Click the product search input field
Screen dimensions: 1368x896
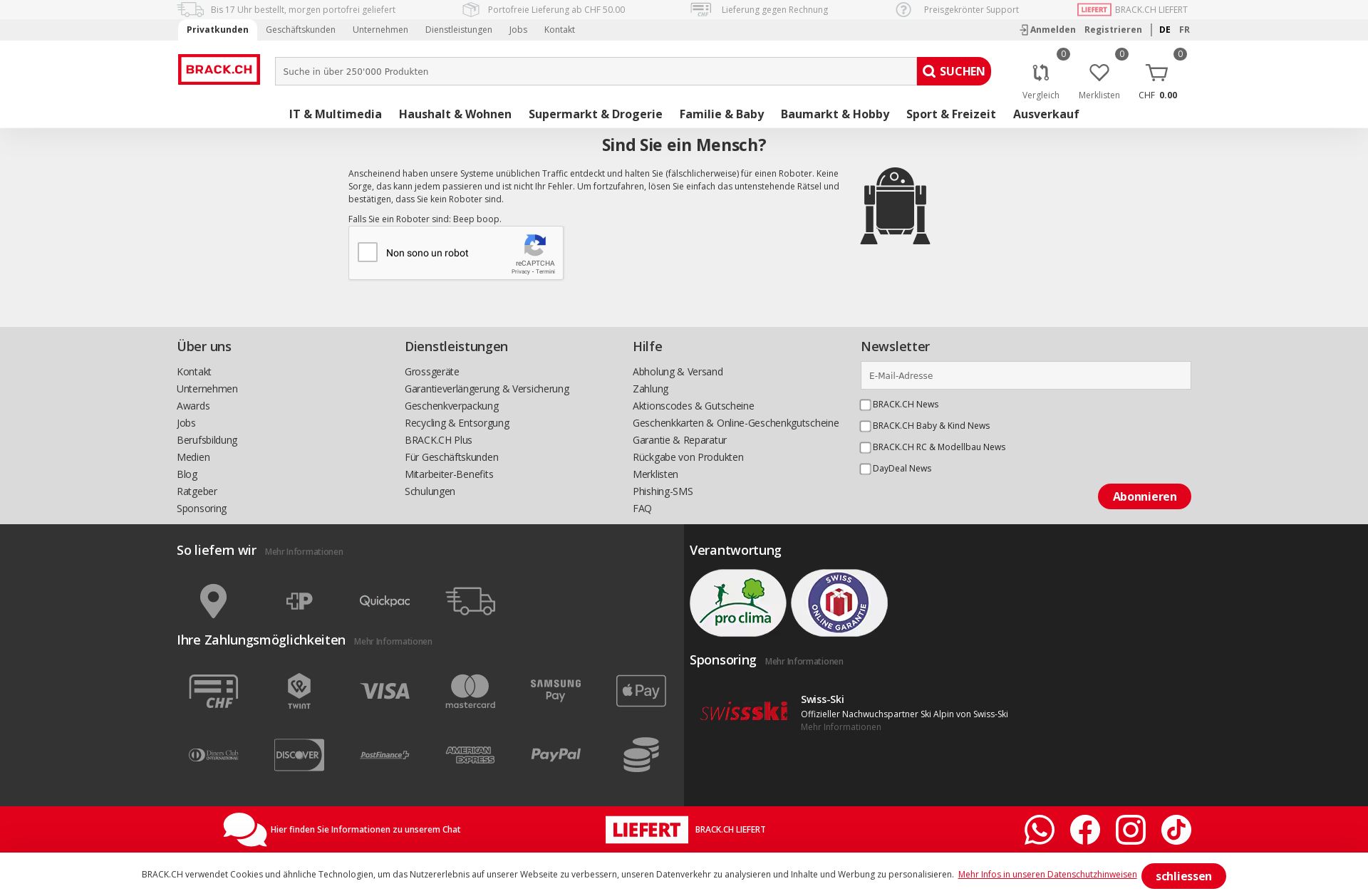(596, 71)
